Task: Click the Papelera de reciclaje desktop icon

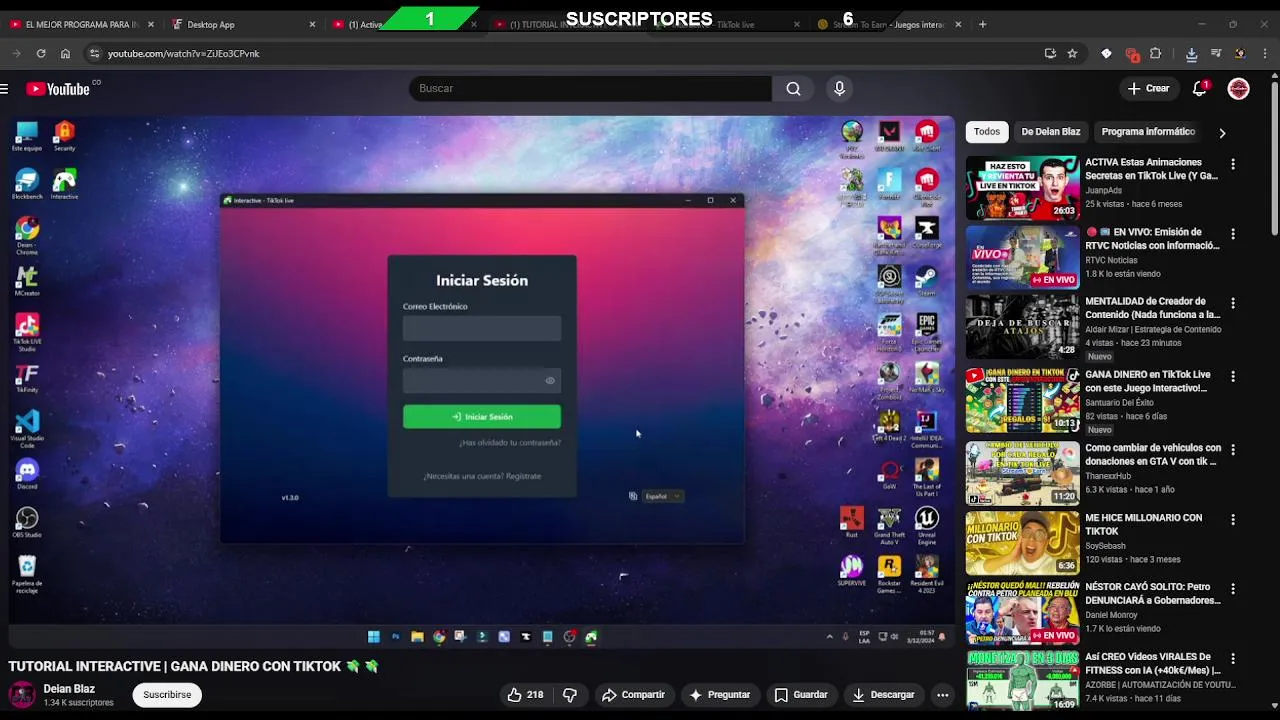Action: pos(27,574)
